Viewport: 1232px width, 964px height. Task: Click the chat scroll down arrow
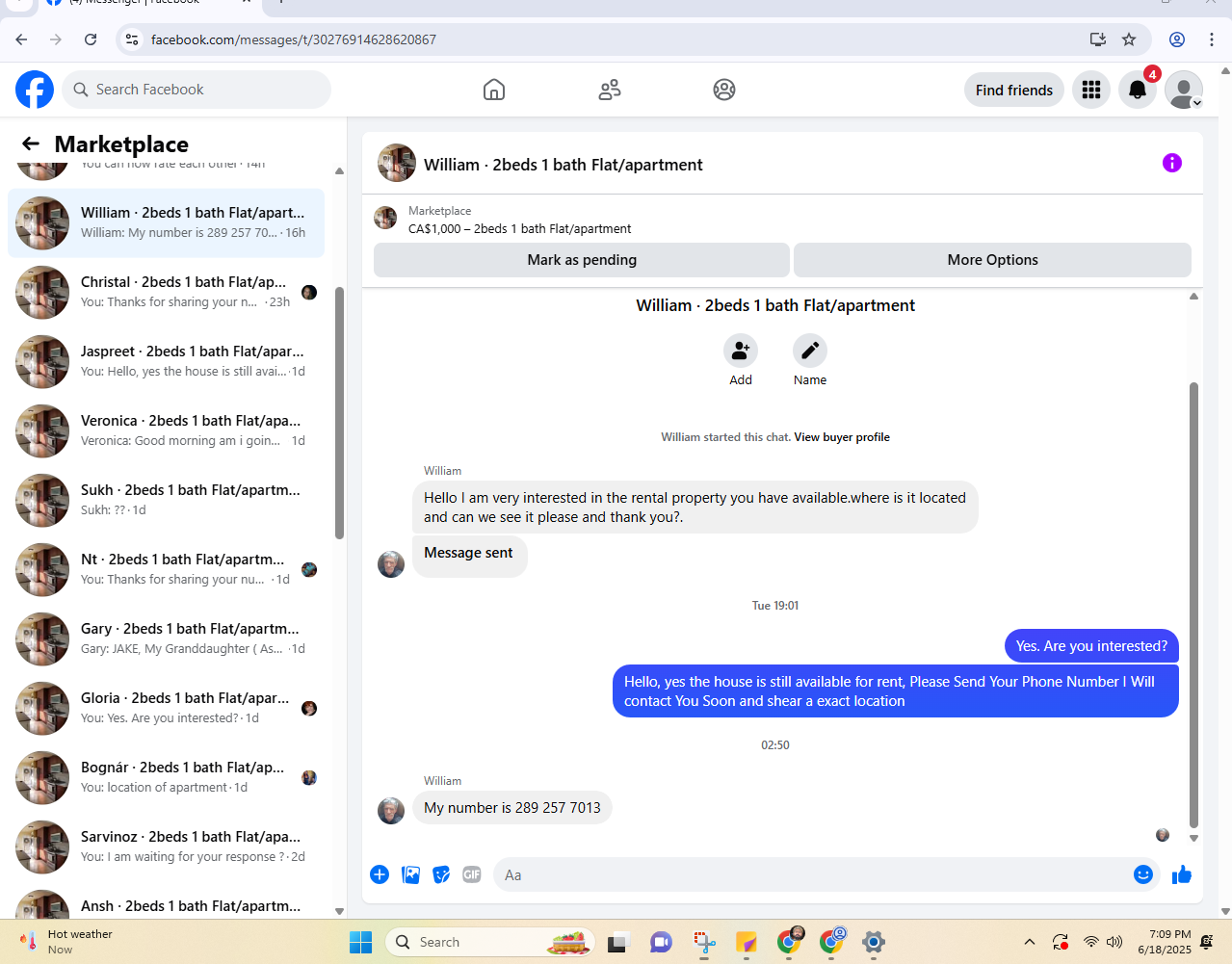1193,839
